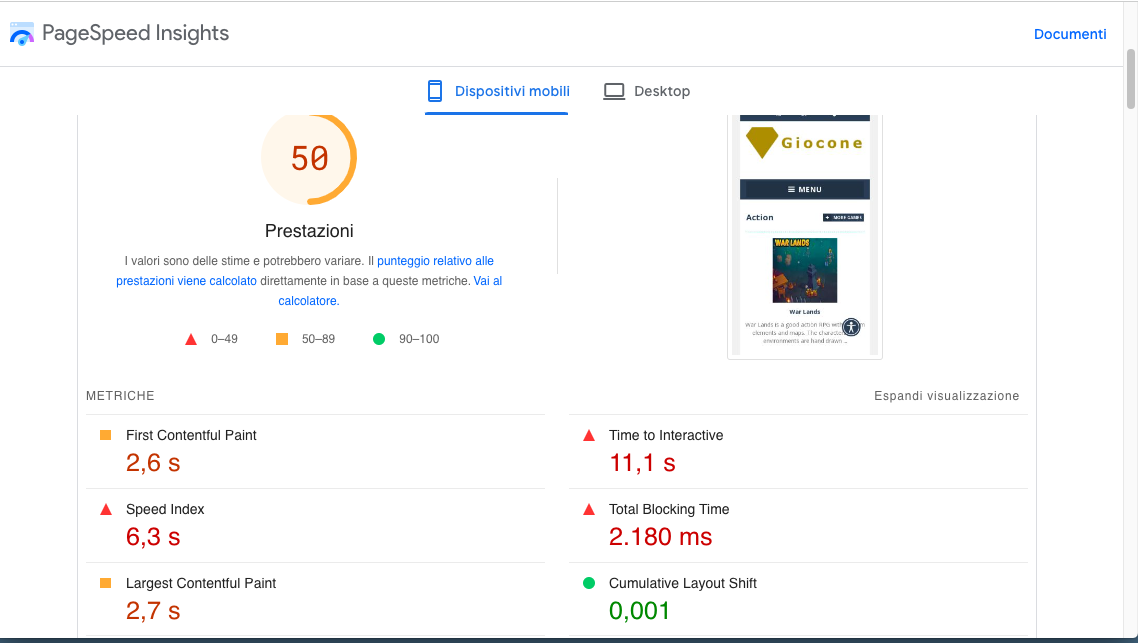The width and height of the screenshot is (1138, 643).
Task: Click the 2,6 s metric value
Action: tap(153, 463)
